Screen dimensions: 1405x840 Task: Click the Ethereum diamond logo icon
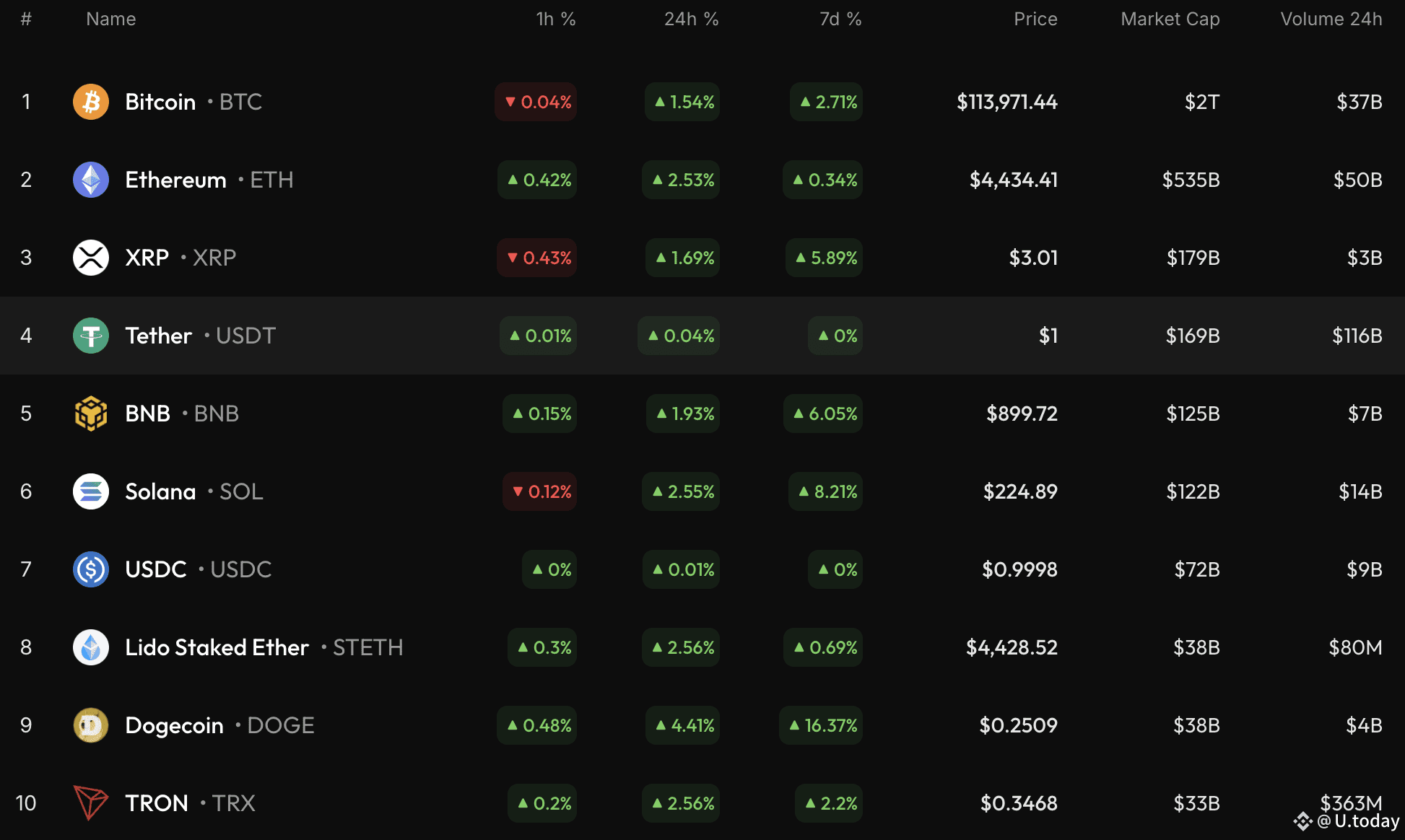90,180
